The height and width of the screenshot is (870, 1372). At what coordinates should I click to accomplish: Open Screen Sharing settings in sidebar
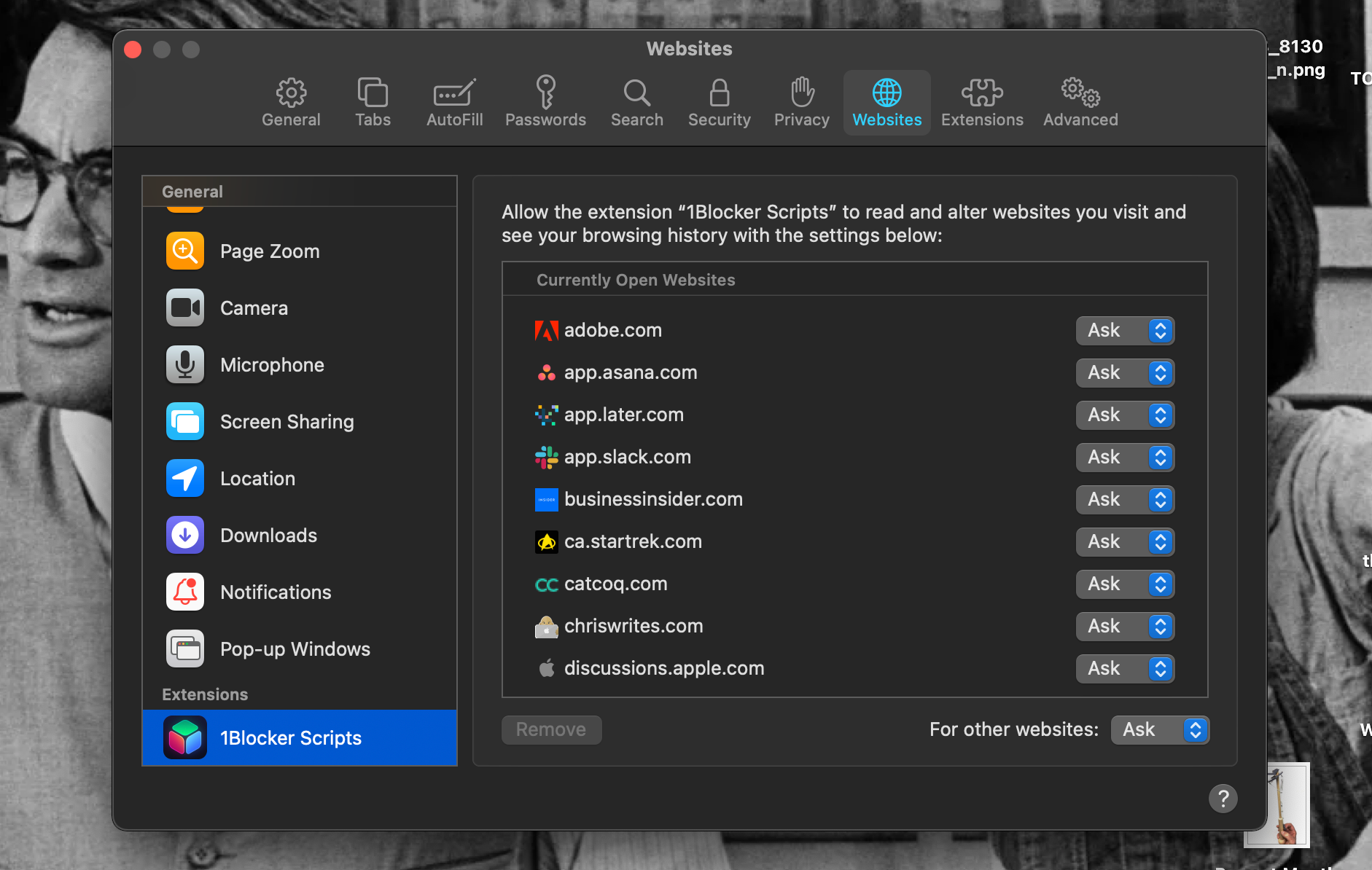pyautogui.click(x=300, y=422)
